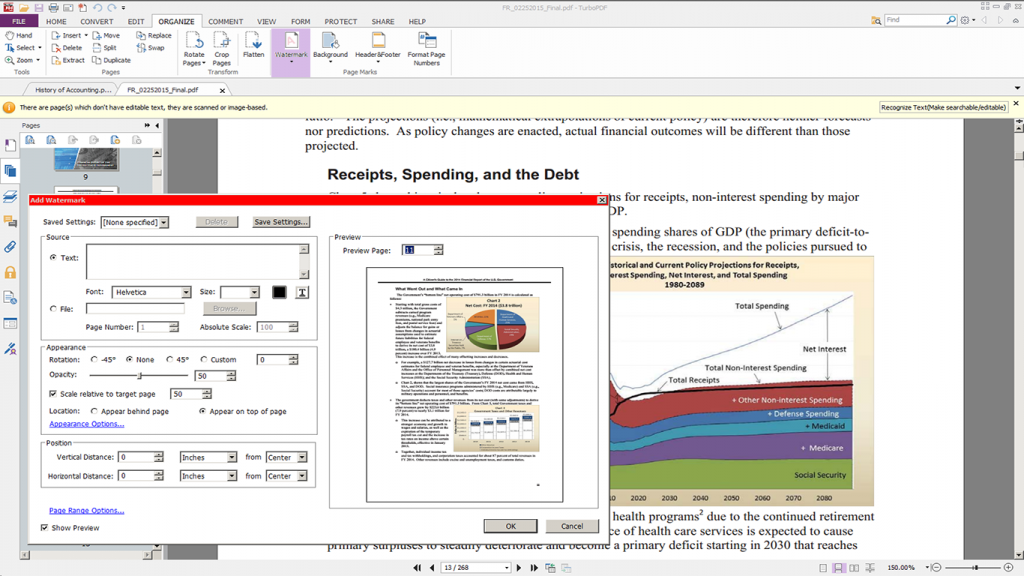Choose None rotation option
Image resolution: width=1024 pixels, height=576 pixels.
coord(129,360)
